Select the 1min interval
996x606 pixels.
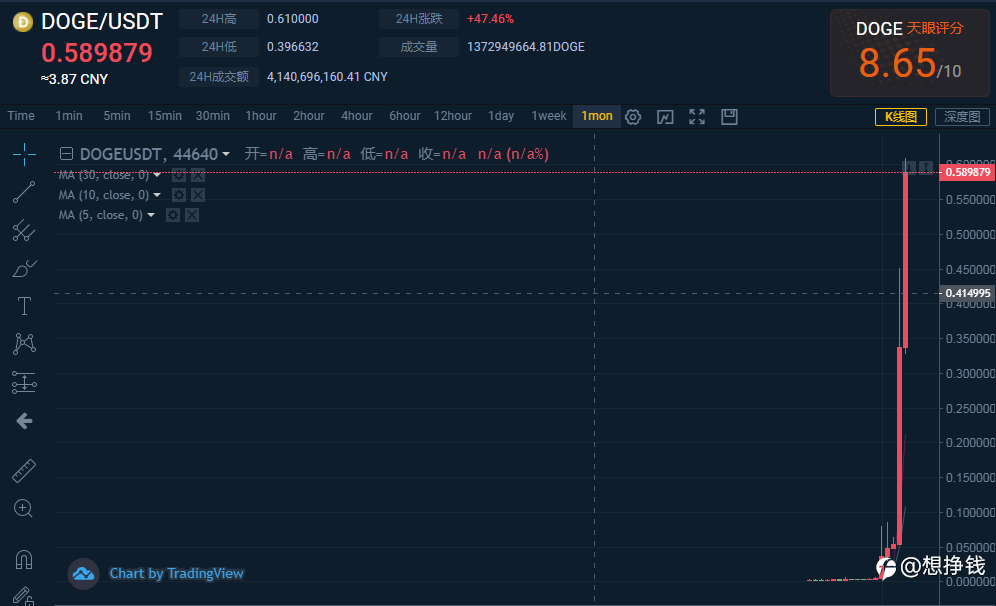point(69,116)
